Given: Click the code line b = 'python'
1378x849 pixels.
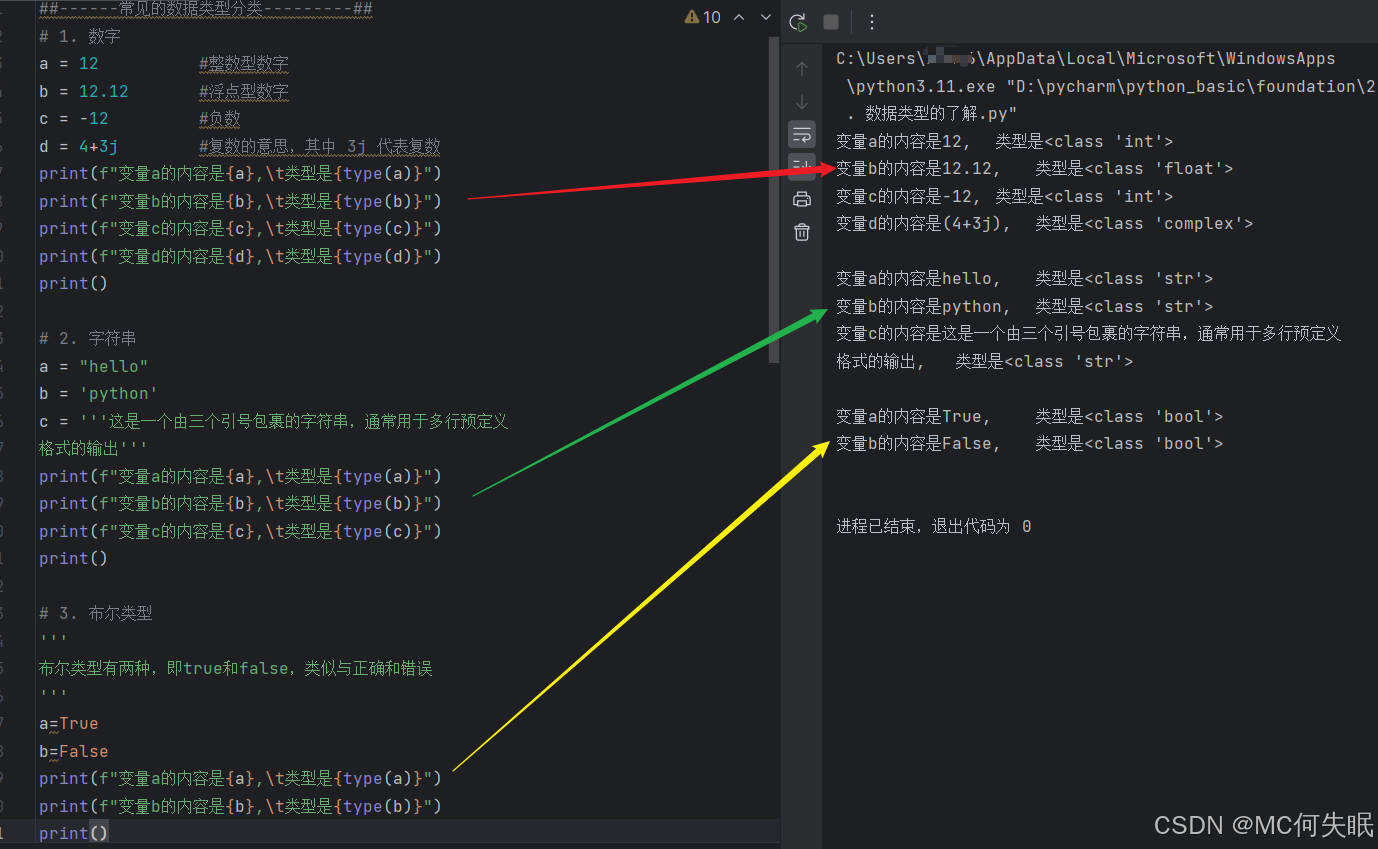Looking at the screenshot, I should point(99,394).
